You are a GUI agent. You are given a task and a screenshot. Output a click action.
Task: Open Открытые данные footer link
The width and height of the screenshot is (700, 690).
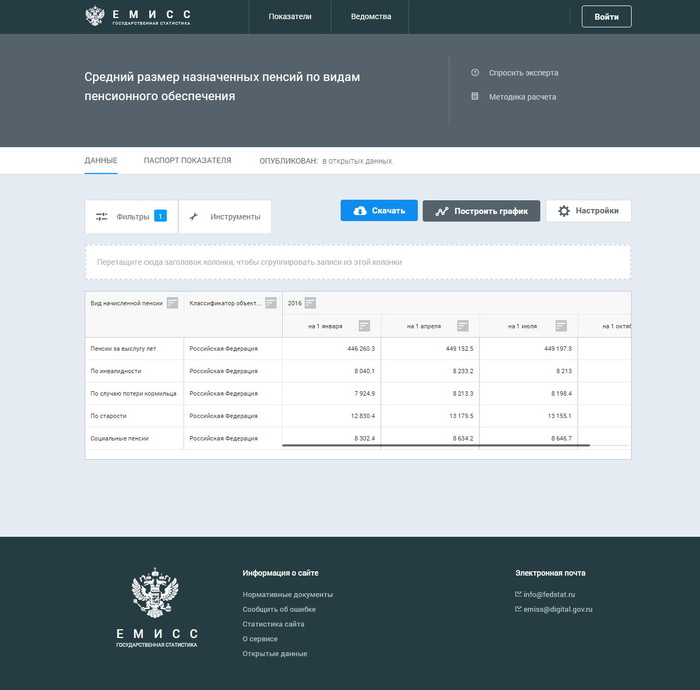tap(275, 653)
